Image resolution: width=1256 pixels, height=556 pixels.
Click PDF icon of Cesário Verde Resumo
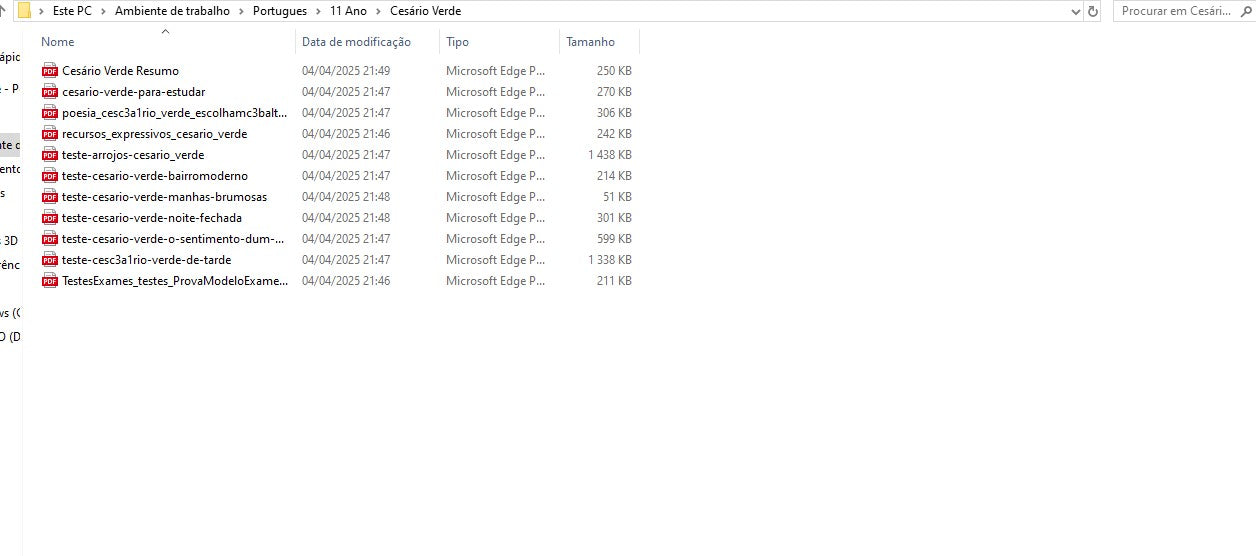[x=50, y=71]
